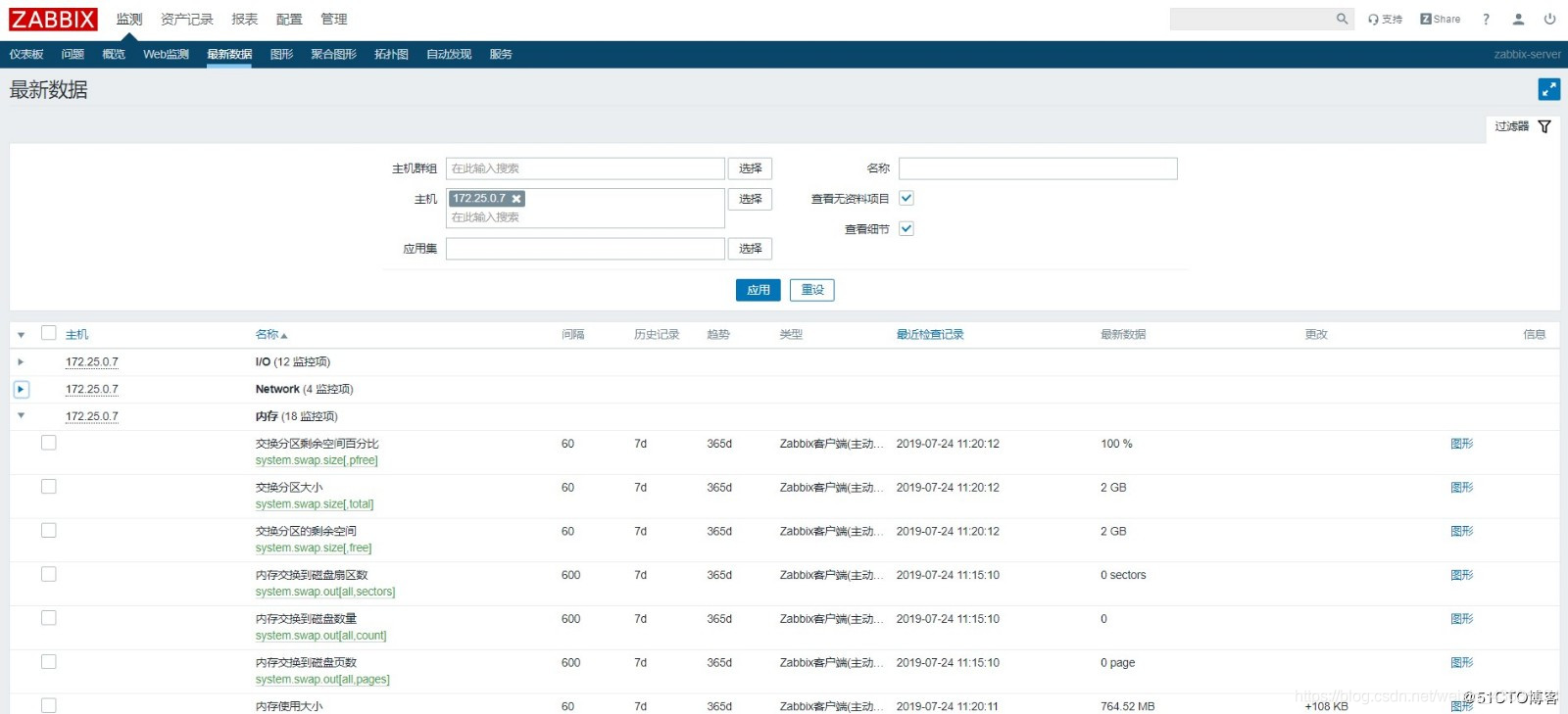The image size is (1568, 714).
Task: Open help question mark icon
Action: pyautogui.click(x=1486, y=19)
